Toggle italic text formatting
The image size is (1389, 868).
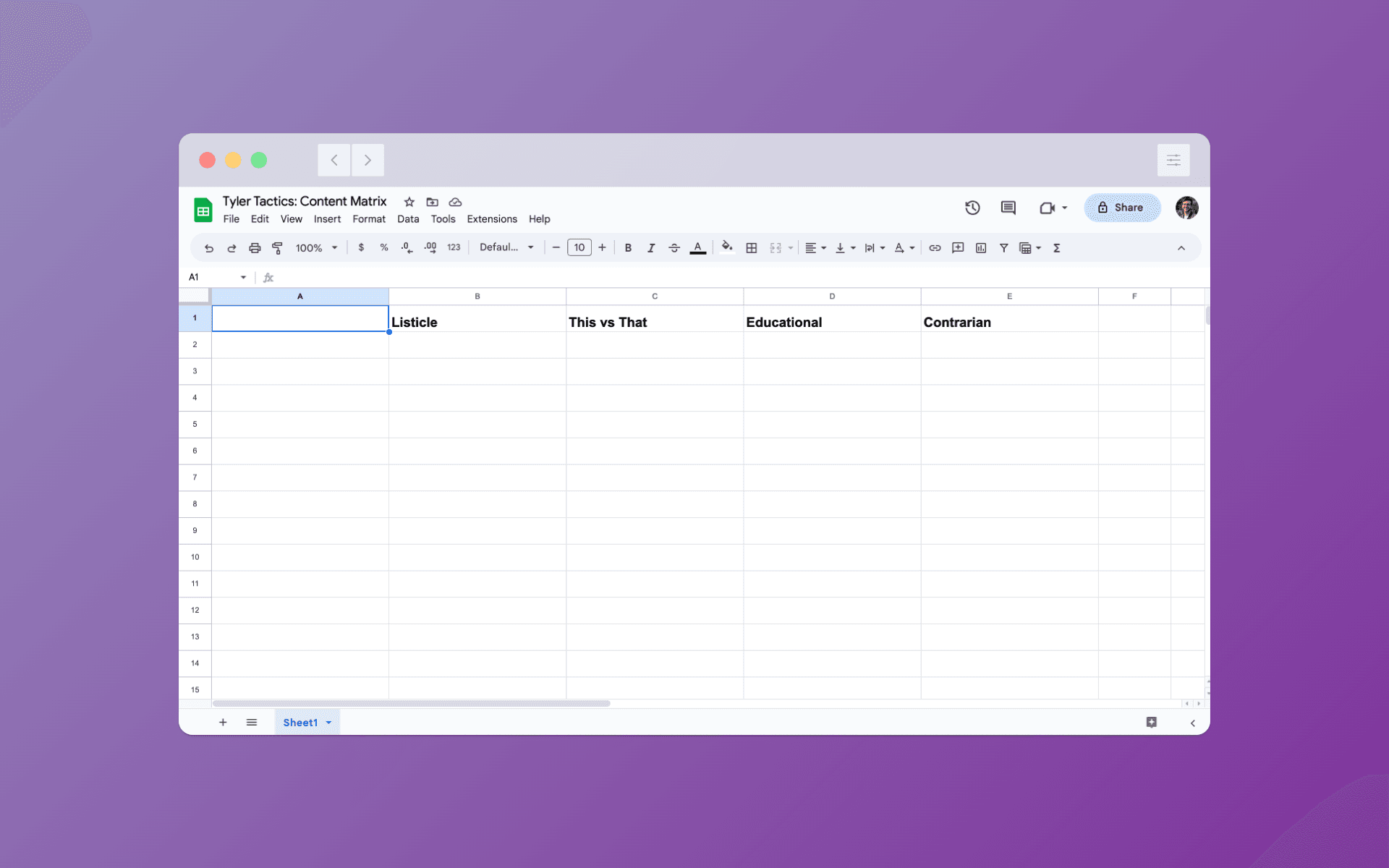coord(651,248)
